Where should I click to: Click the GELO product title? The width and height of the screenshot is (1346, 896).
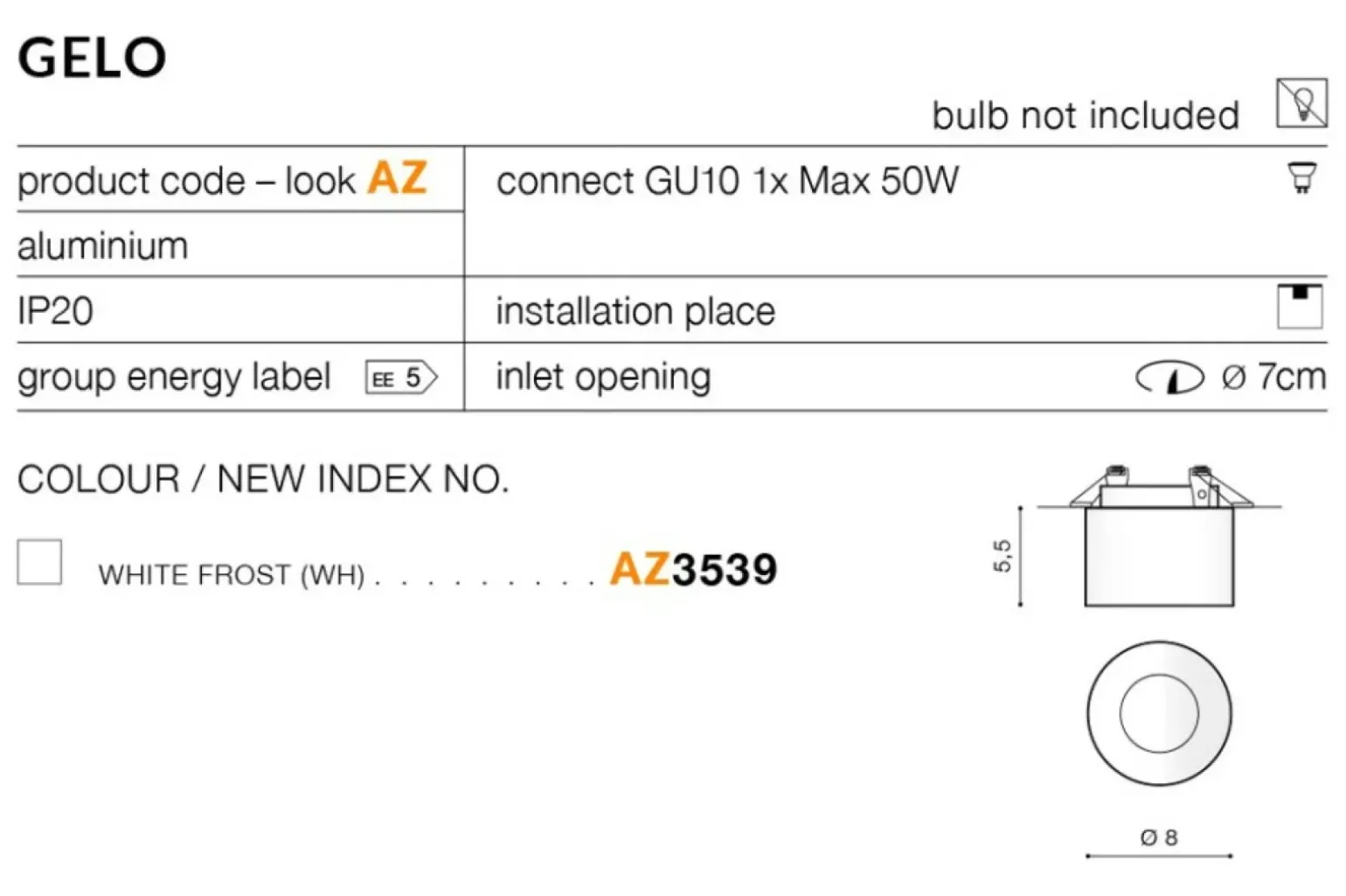click(92, 59)
